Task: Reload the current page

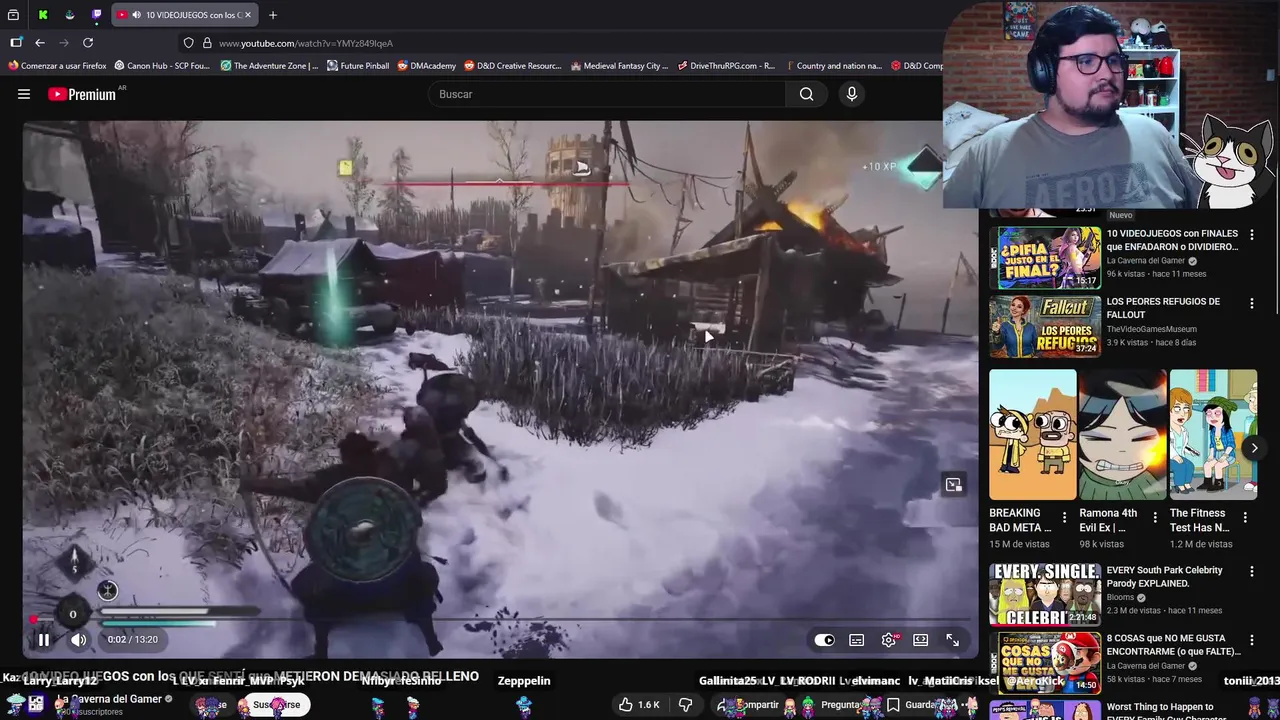Action: [x=88, y=43]
